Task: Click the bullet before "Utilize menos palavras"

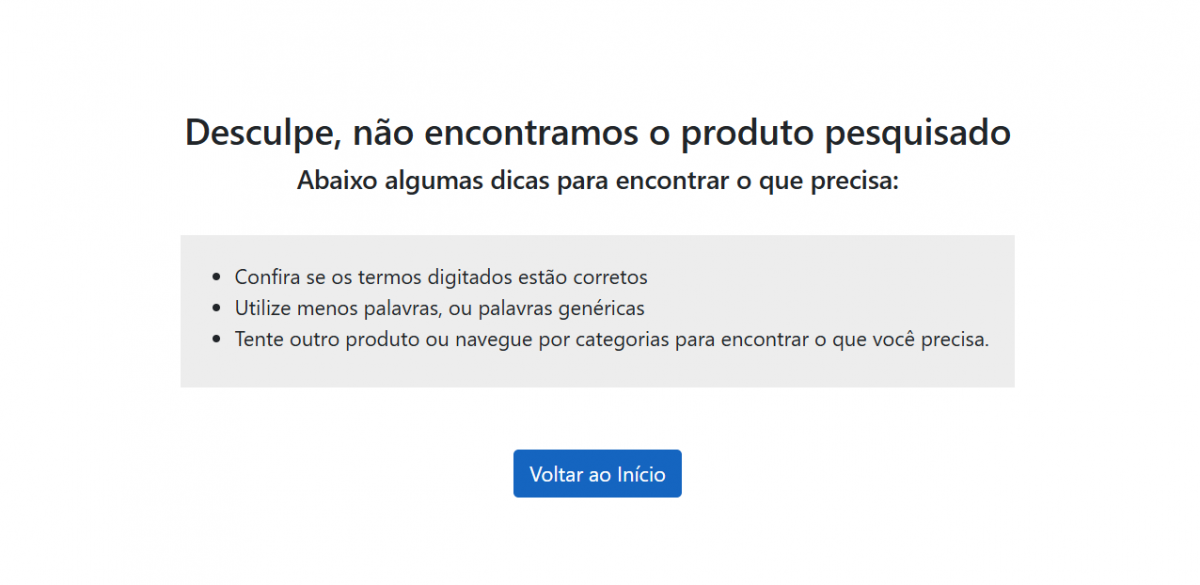Action: click(x=217, y=309)
